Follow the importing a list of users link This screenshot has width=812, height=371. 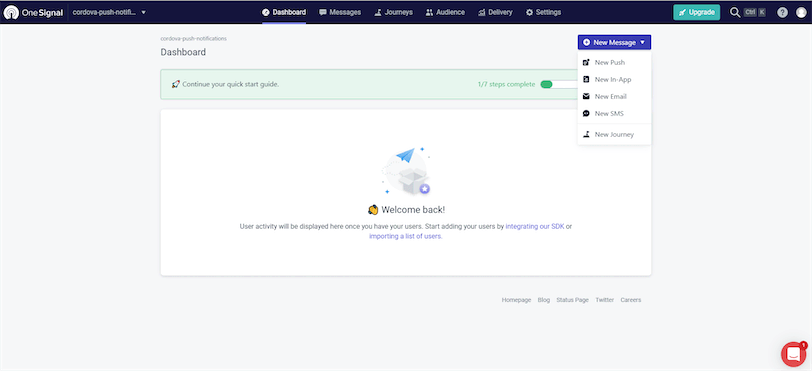tap(405, 236)
